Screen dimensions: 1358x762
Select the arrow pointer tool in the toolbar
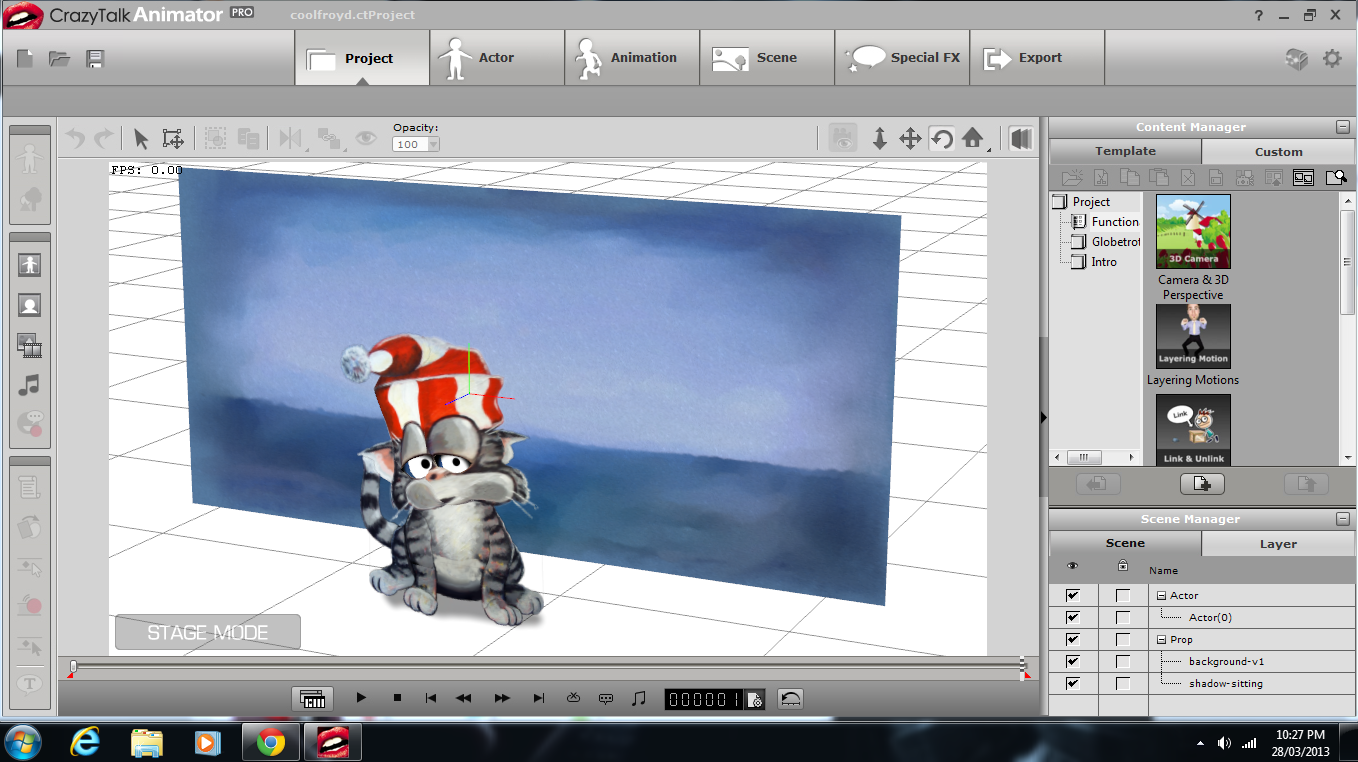[x=140, y=138]
